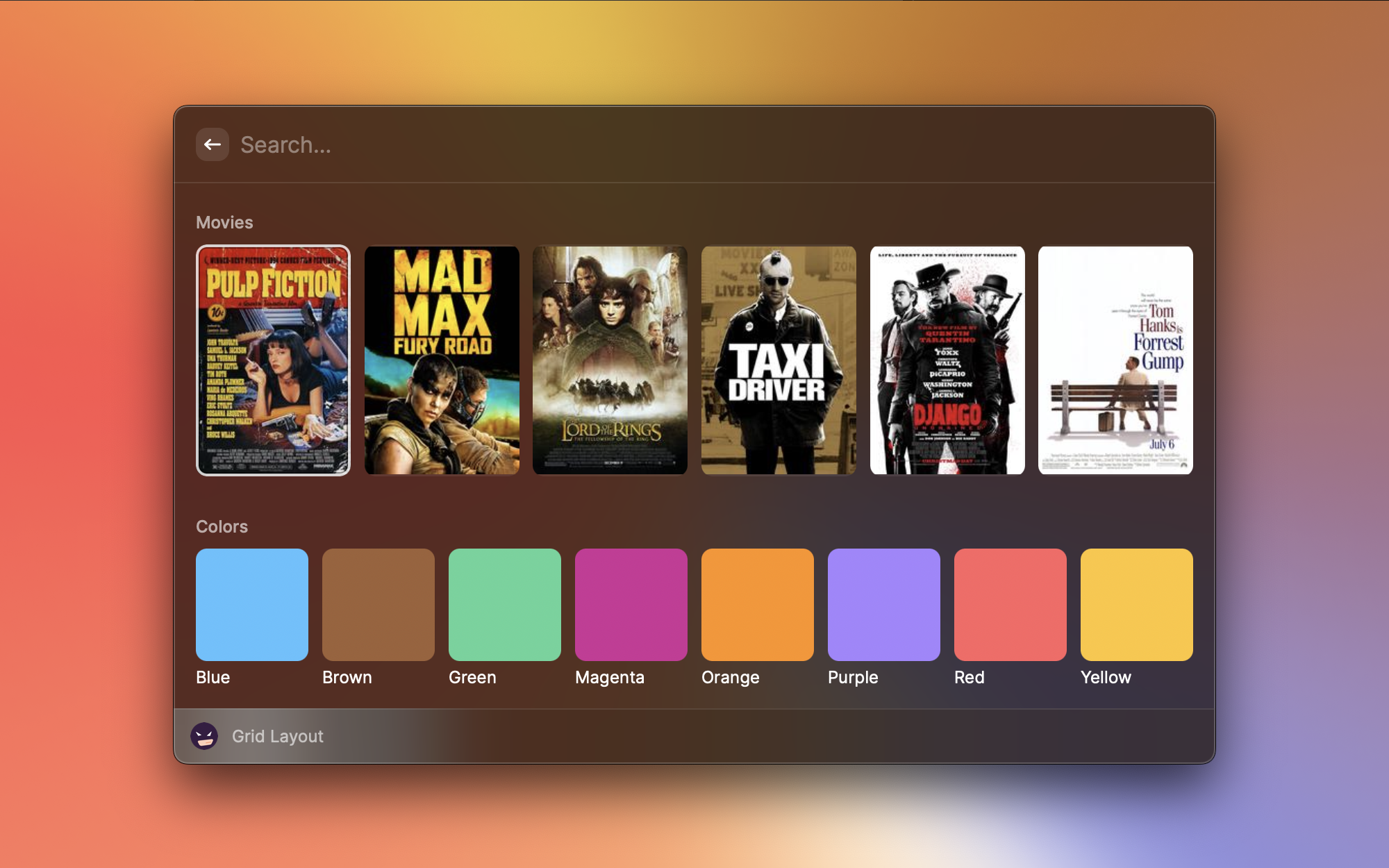Click the back arrow button
Viewport: 1389px width, 868px height.
[x=213, y=144]
